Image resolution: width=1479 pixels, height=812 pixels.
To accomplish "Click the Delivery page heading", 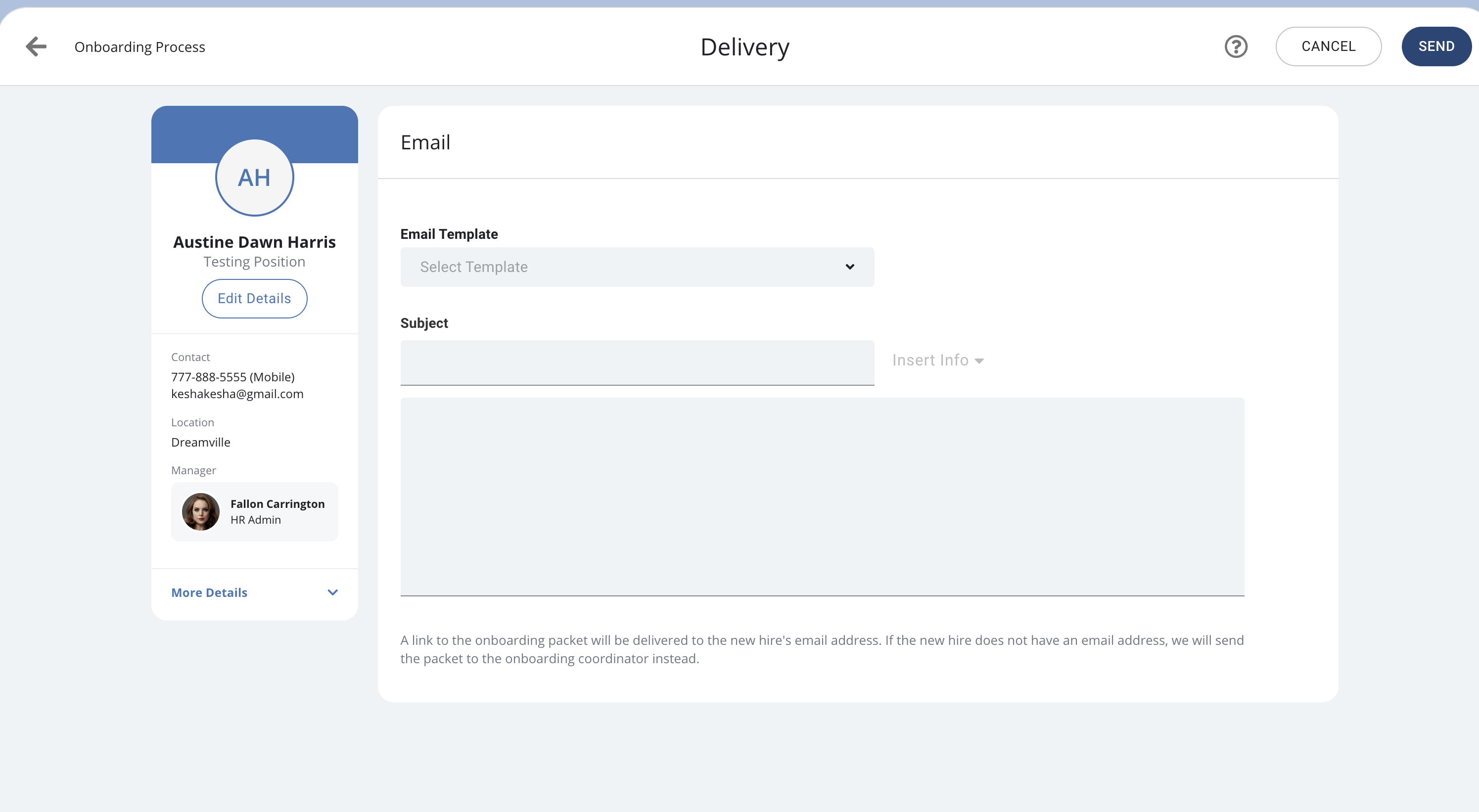I will pyautogui.click(x=744, y=47).
